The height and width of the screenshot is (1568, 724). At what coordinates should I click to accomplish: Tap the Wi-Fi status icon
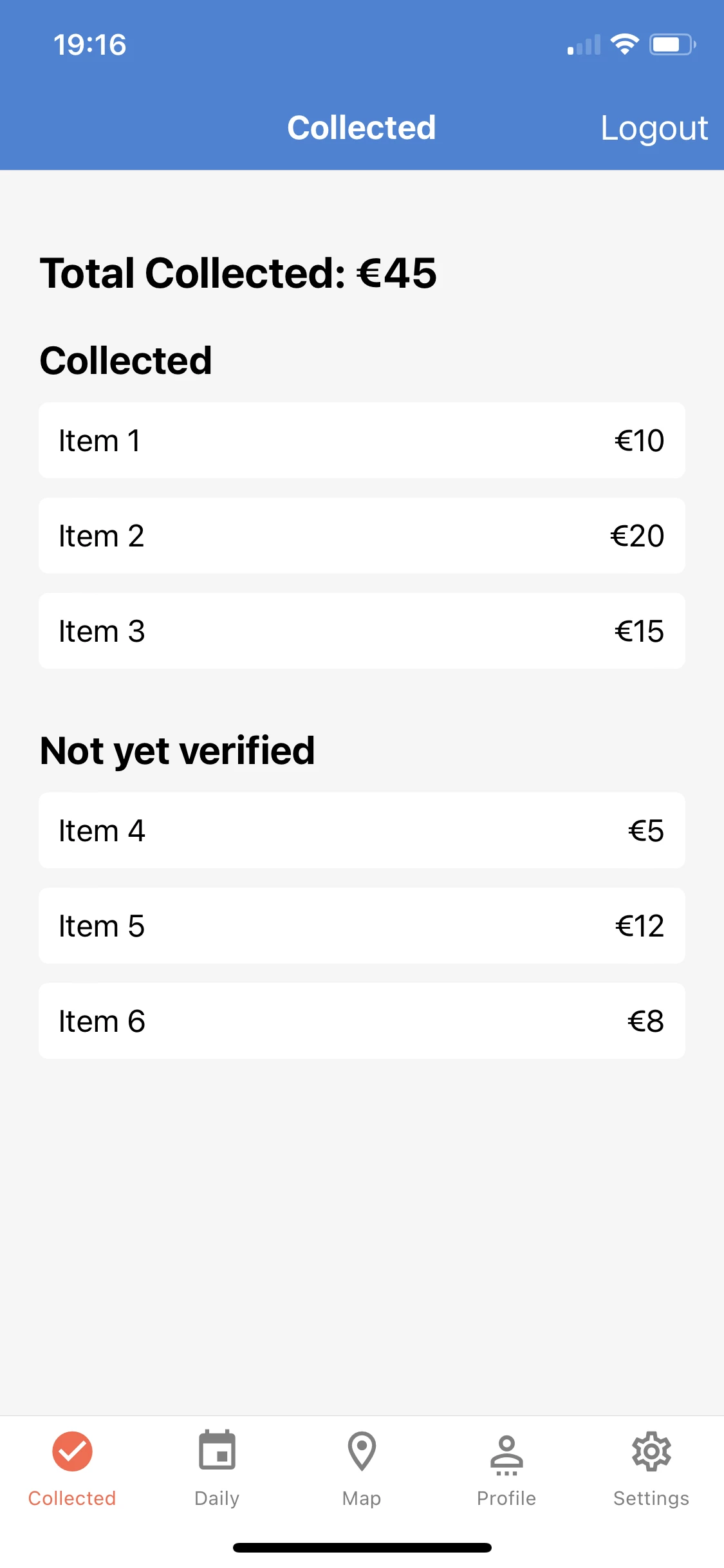click(x=624, y=44)
